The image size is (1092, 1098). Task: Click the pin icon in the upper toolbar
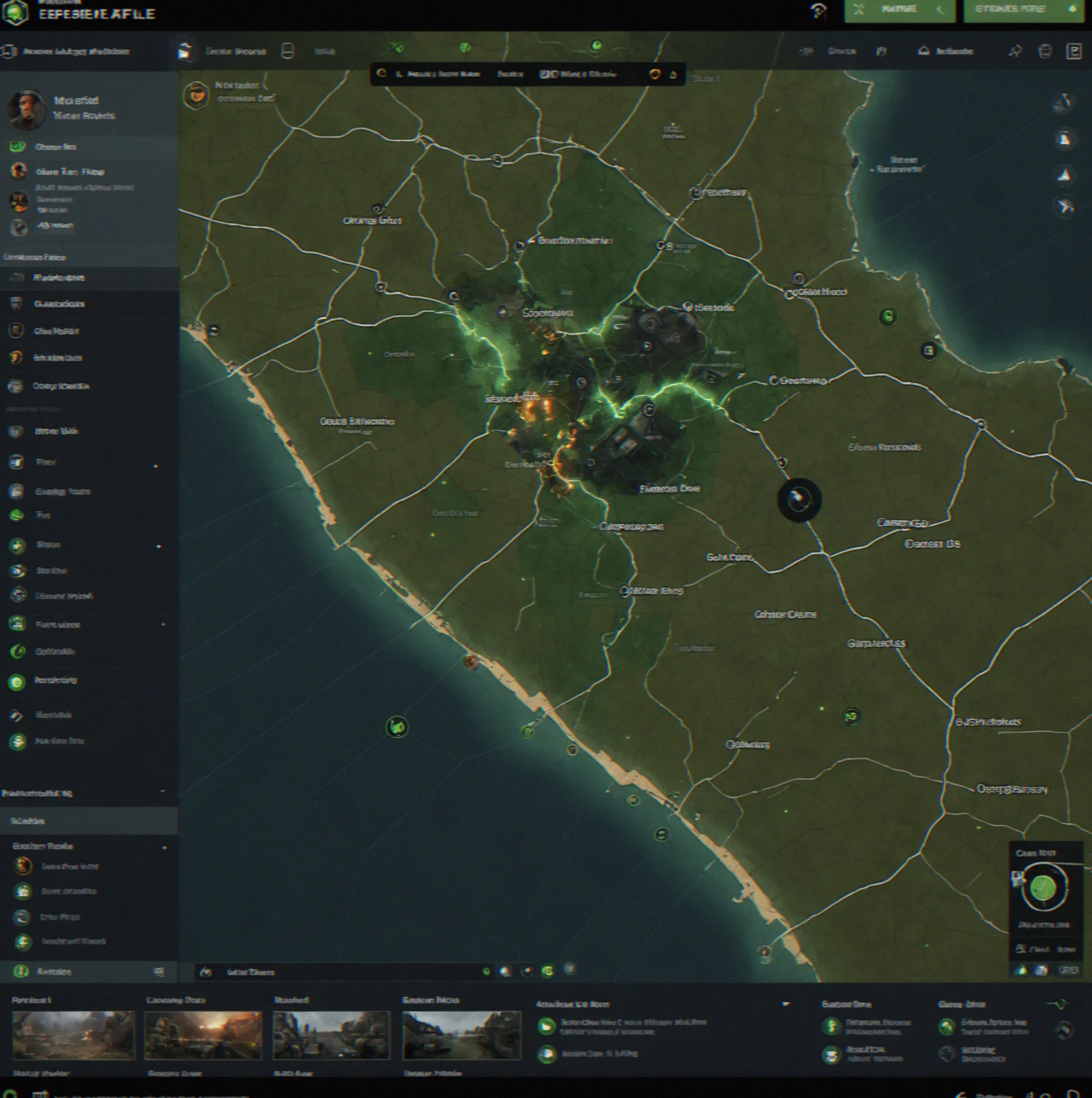pyautogui.click(x=1015, y=51)
